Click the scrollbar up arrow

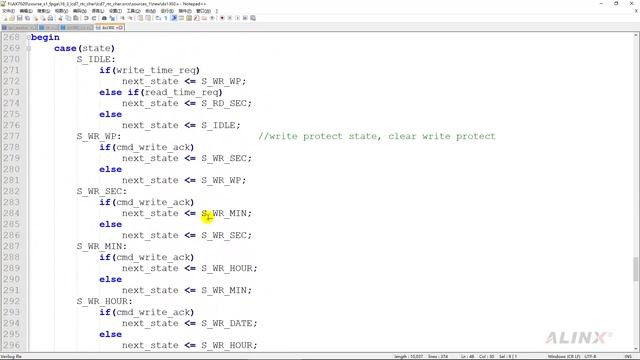[x=636, y=36]
